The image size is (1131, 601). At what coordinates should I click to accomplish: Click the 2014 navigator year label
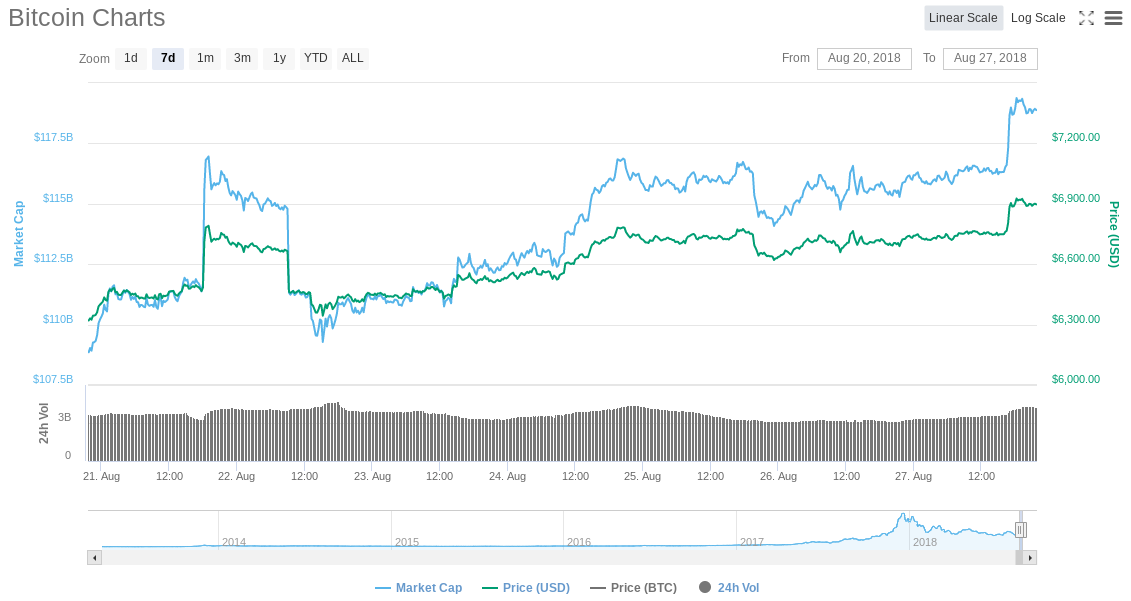click(x=234, y=542)
